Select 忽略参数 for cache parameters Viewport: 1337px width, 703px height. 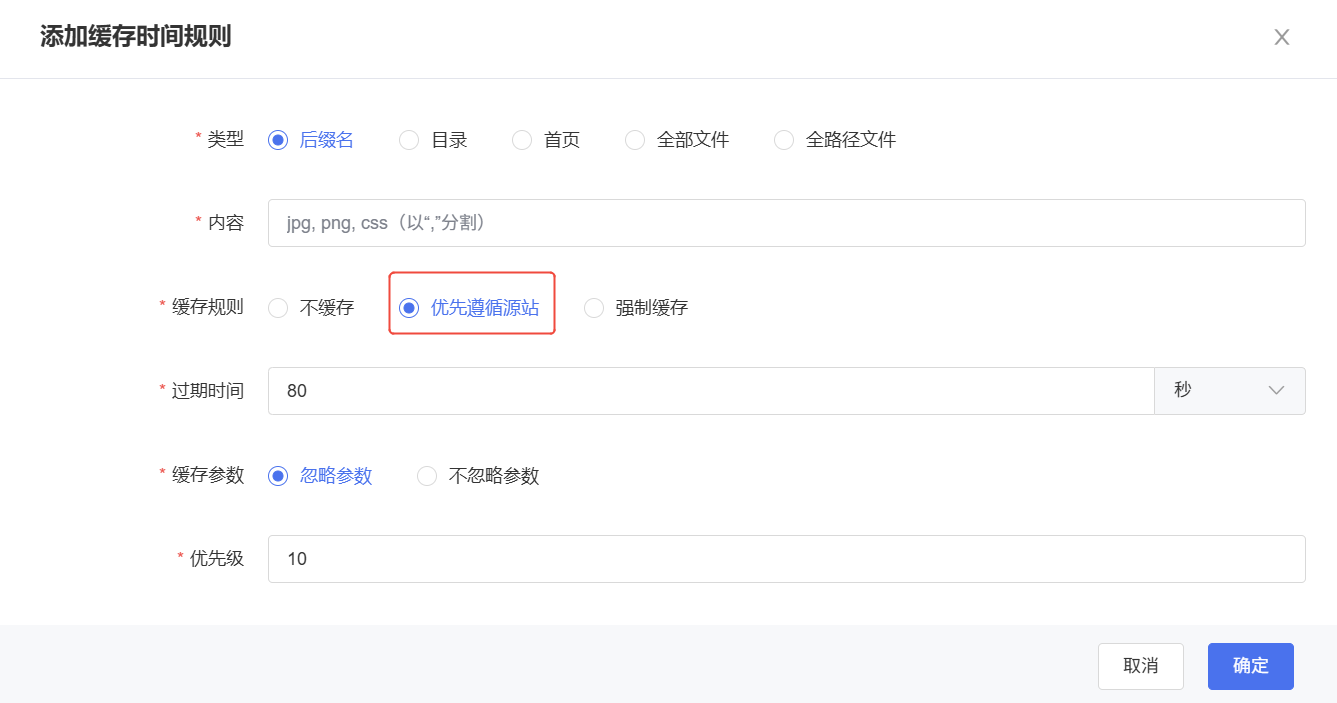click(x=276, y=476)
